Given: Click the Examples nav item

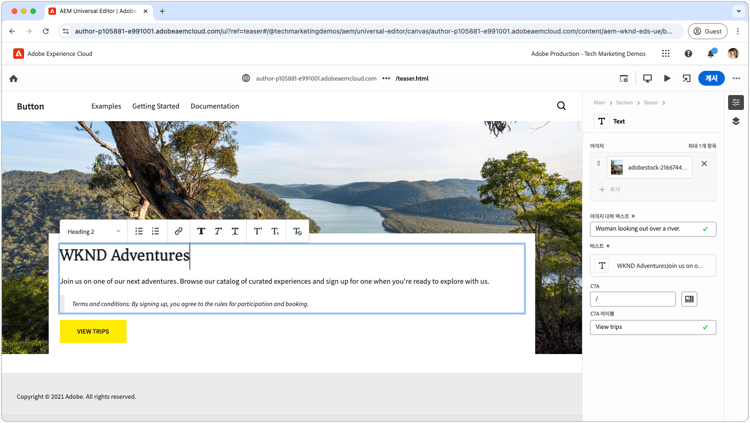Looking at the screenshot, I should click(106, 106).
